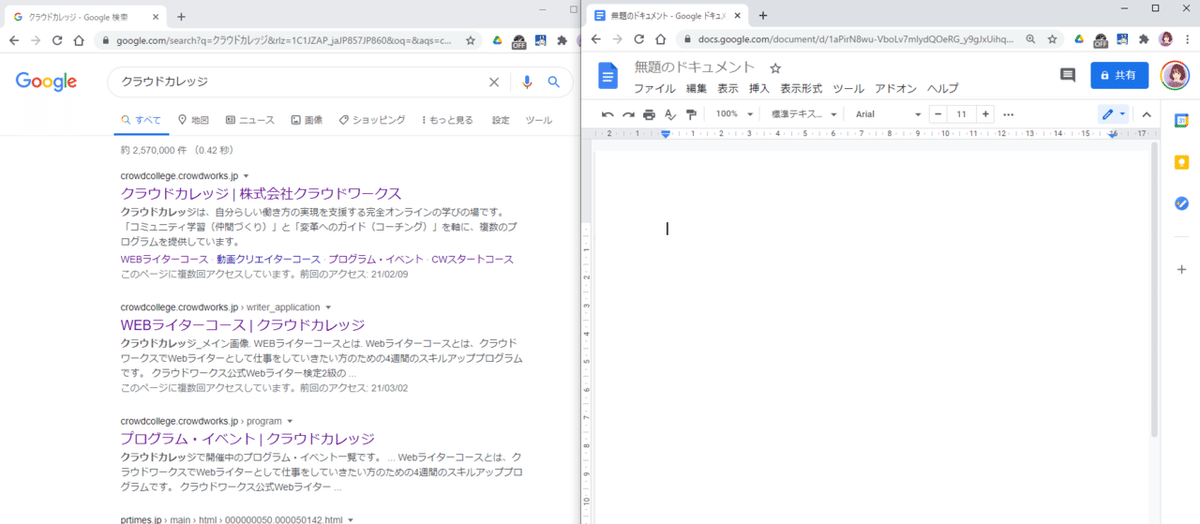
Task: Open Chrome three-dot menu in Docs window
Action: 1188,40
